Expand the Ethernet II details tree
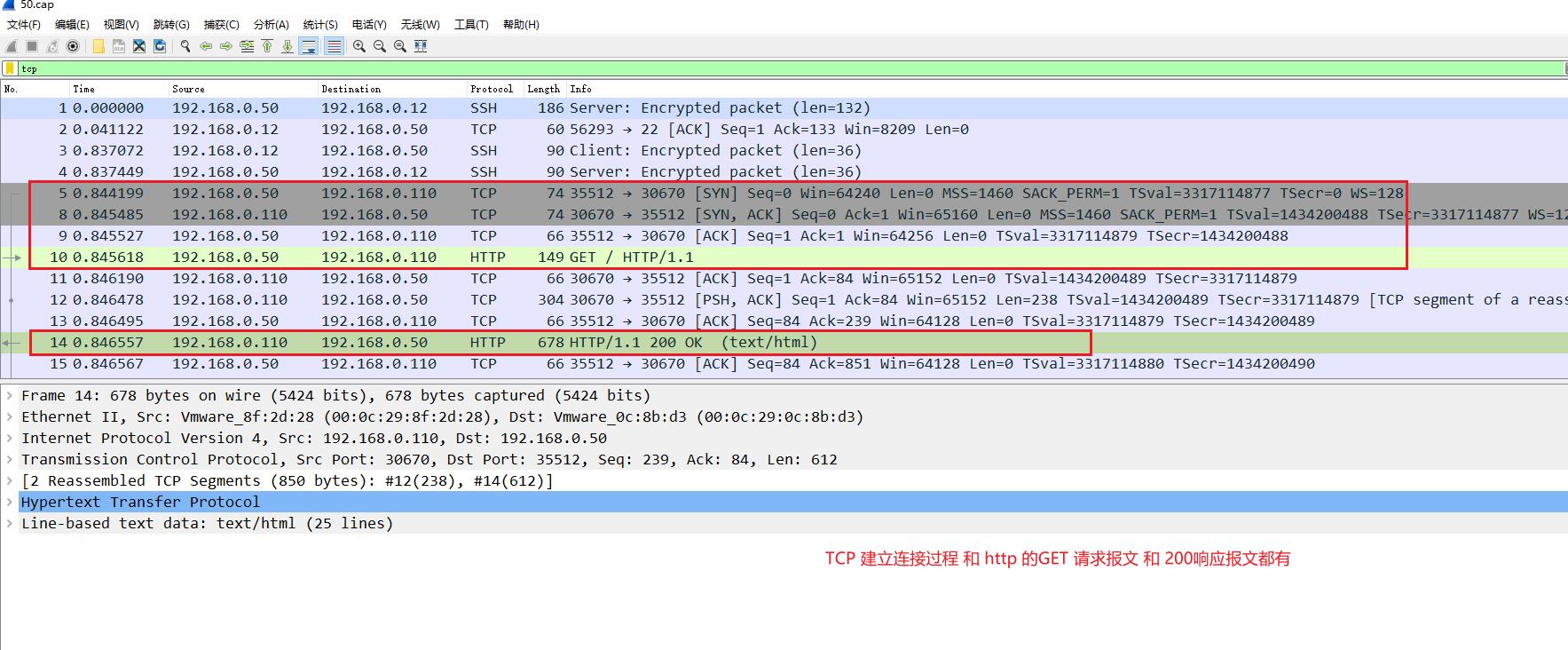This screenshot has height=650, width=1568. [10, 416]
